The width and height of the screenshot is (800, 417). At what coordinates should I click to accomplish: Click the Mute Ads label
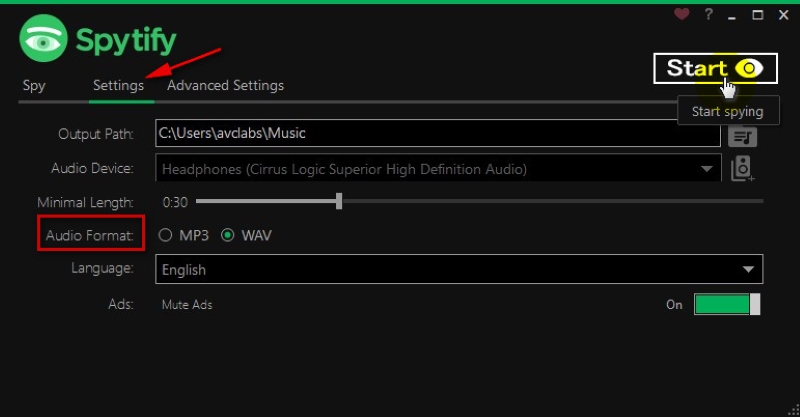click(x=187, y=305)
